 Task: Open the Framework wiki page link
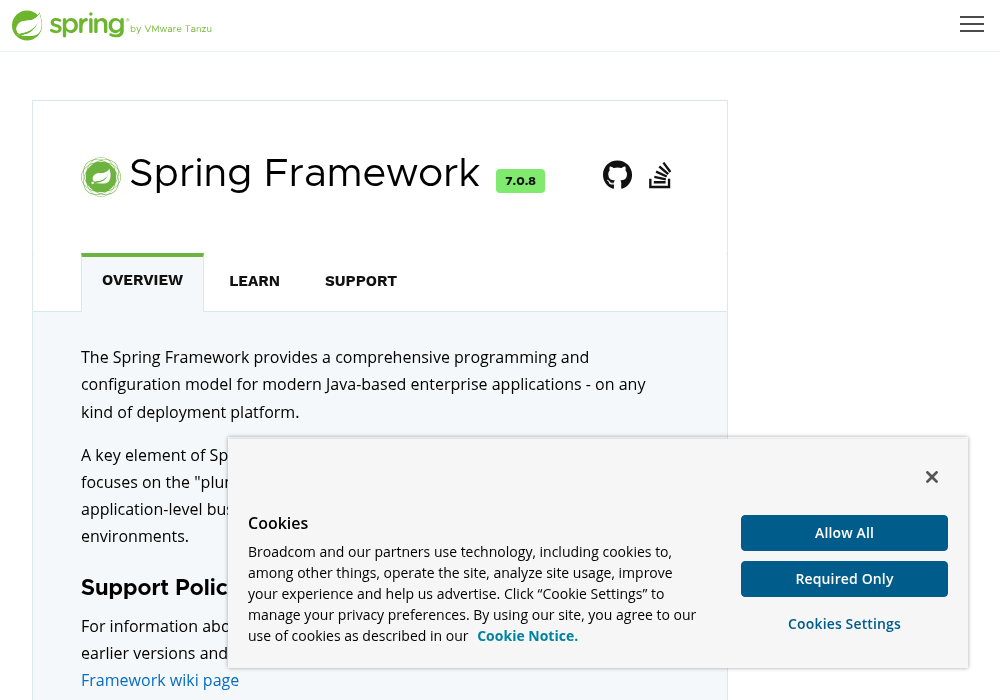[x=160, y=680]
